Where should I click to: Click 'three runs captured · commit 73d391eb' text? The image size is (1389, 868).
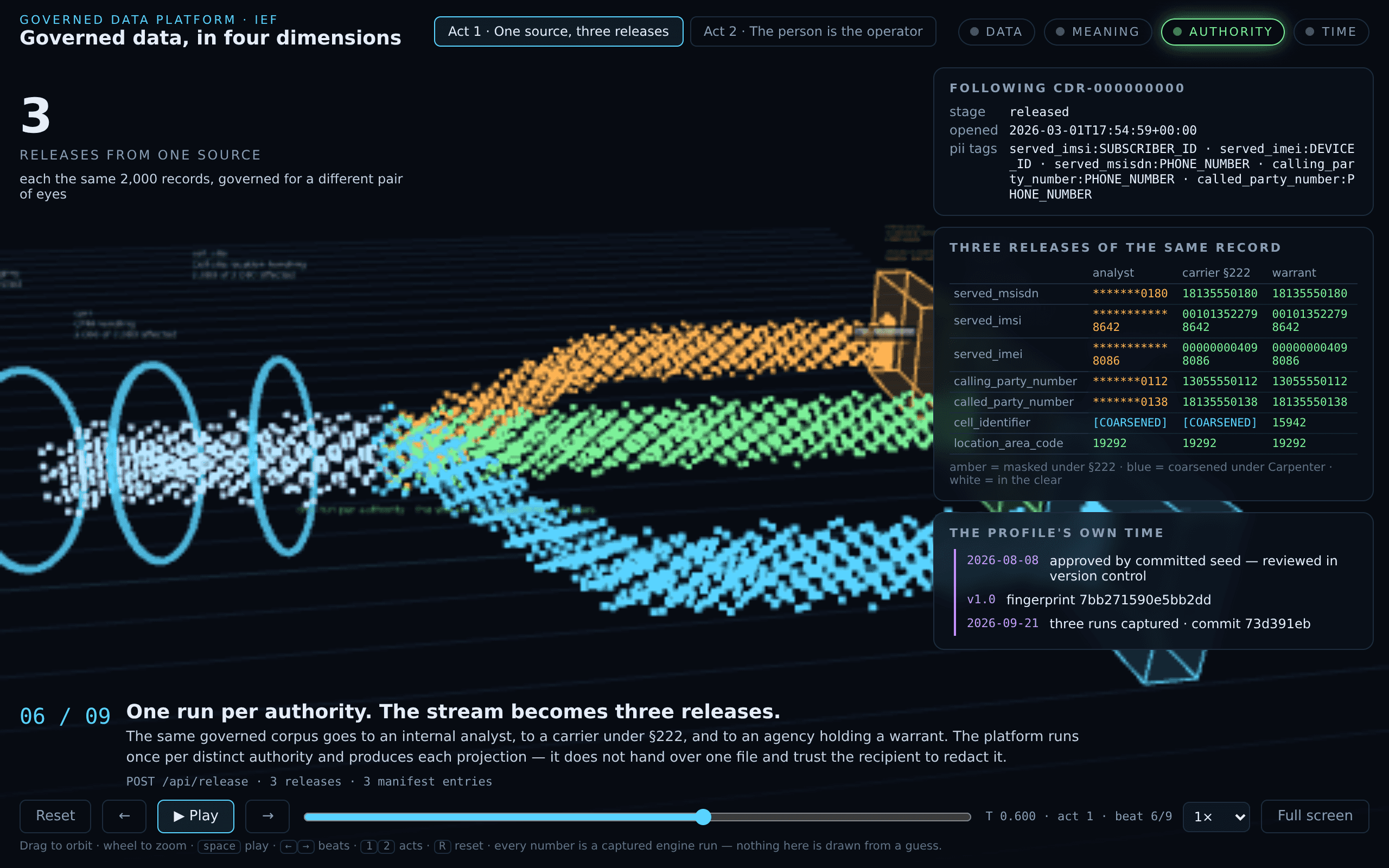1180,623
